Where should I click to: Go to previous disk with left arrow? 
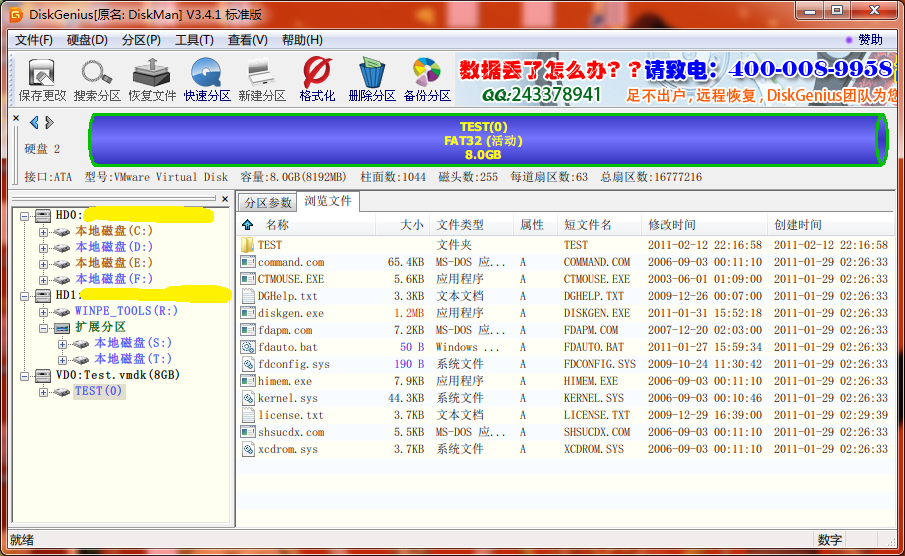click(x=34, y=122)
